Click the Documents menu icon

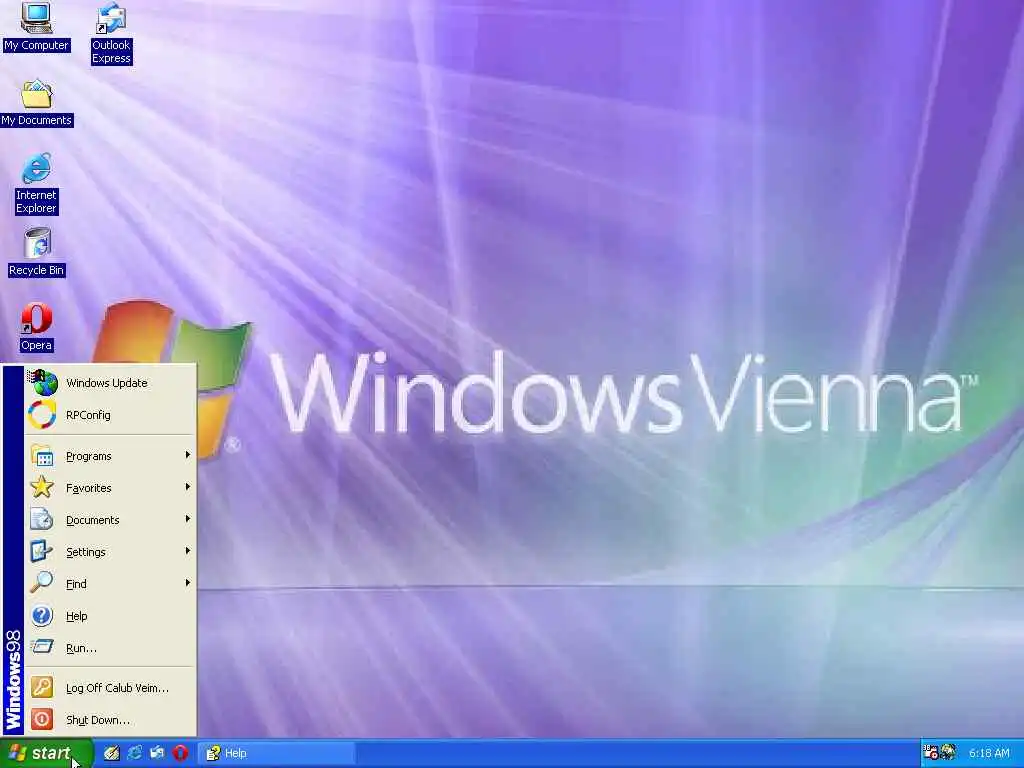(x=41, y=519)
